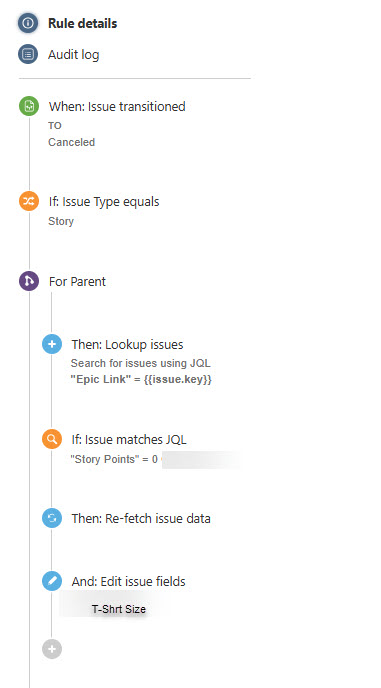Open the Rule details section
381x688 pixels.
[83, 23]
